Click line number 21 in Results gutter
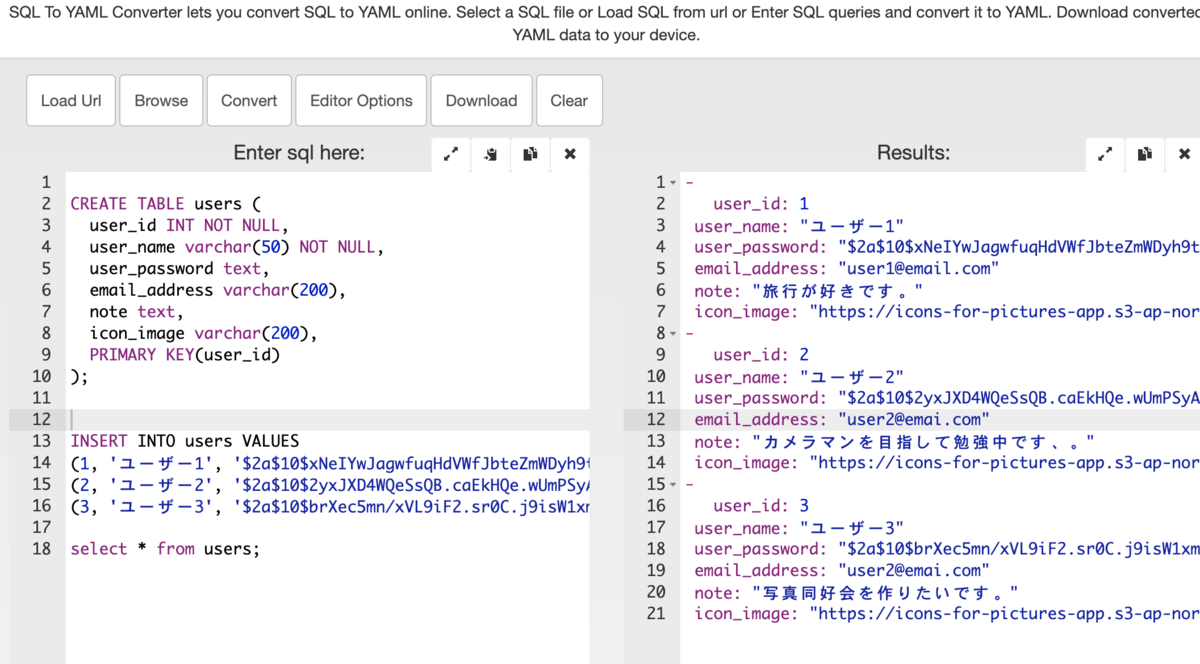1200x664 pixels. 656,613
